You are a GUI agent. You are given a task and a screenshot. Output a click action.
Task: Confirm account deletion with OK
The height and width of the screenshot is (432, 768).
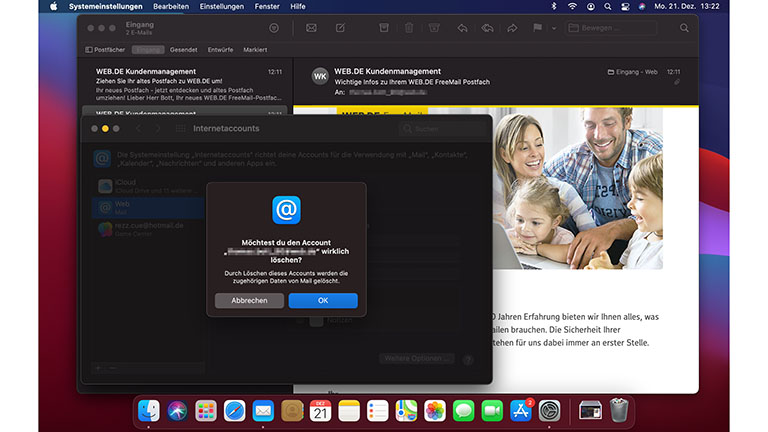coord(322,301)
